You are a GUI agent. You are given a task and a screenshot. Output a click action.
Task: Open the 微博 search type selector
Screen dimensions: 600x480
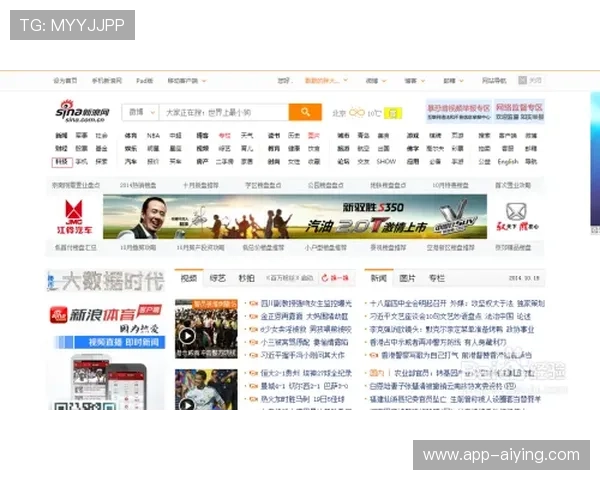pyautogui.click(x=140, y=112)
